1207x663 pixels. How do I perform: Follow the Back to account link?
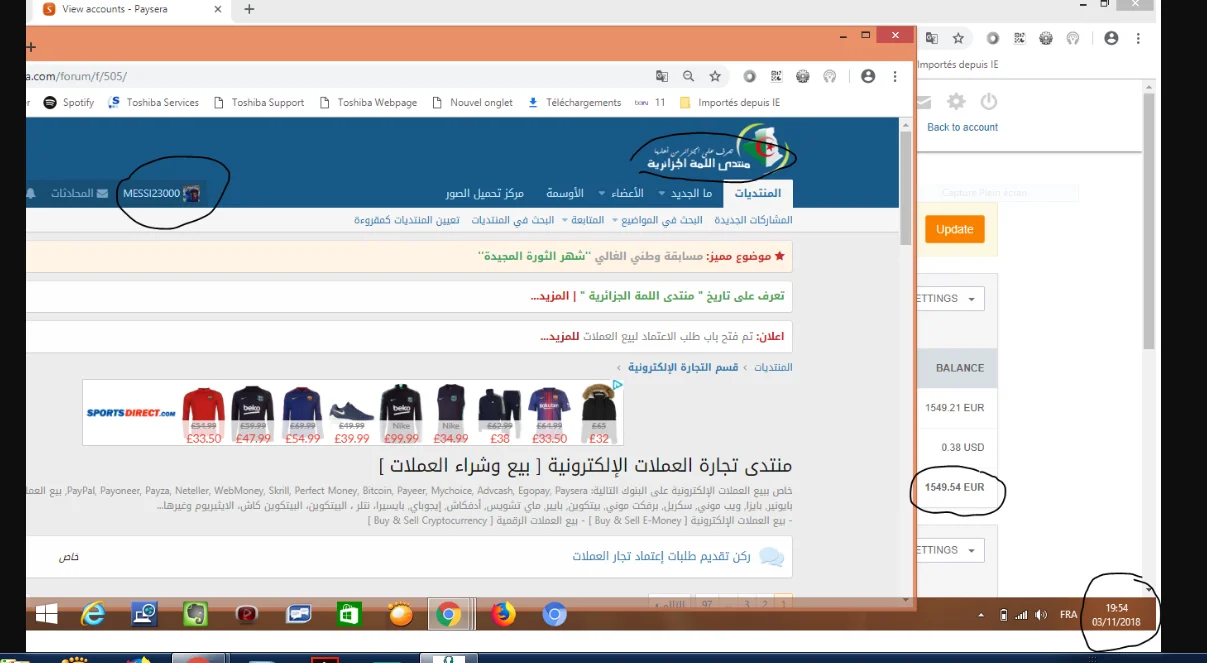(x=962, y=127)
